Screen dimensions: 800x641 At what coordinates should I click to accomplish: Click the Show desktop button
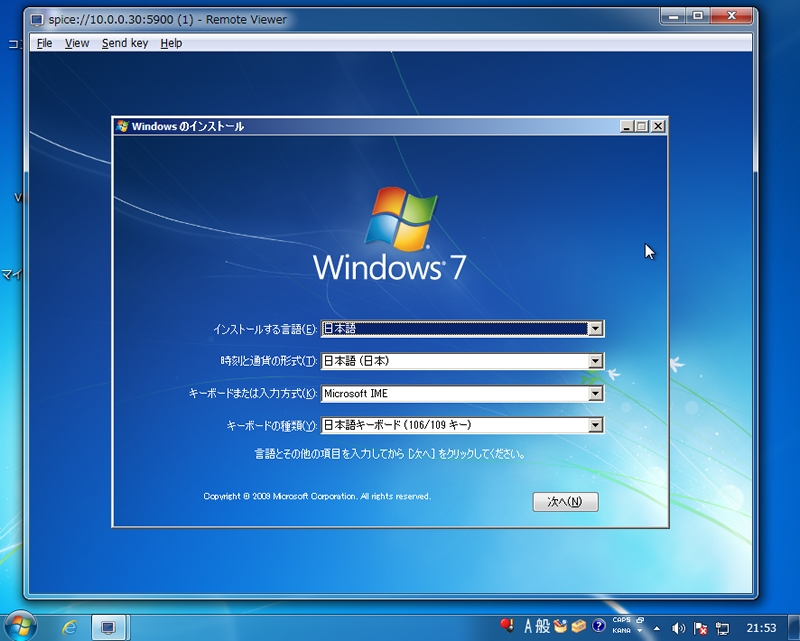tap(793, 627)
